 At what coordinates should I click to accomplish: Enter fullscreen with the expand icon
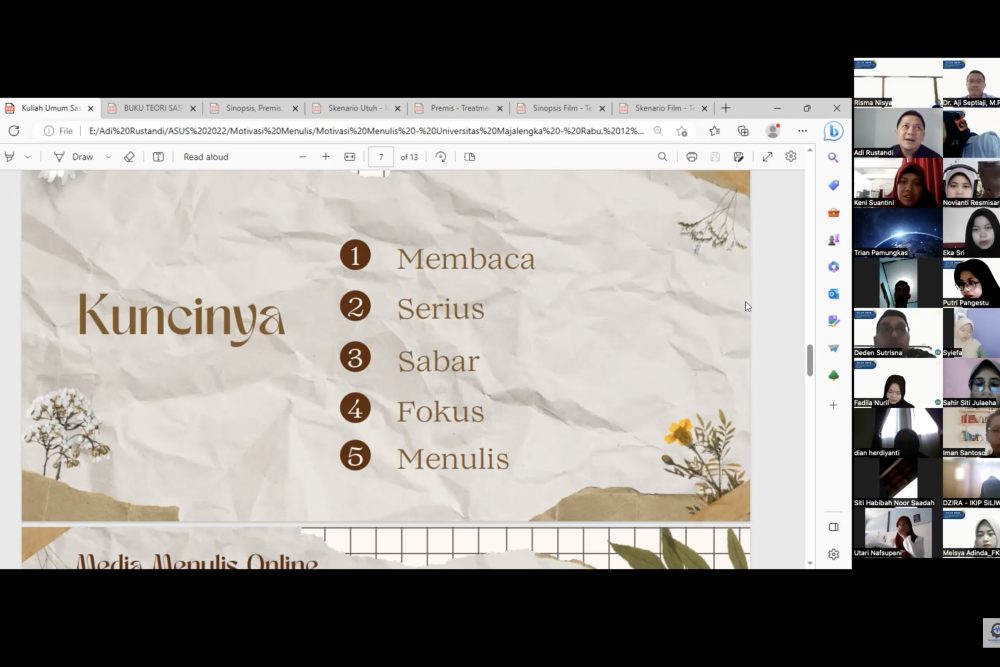coord(767,157)
